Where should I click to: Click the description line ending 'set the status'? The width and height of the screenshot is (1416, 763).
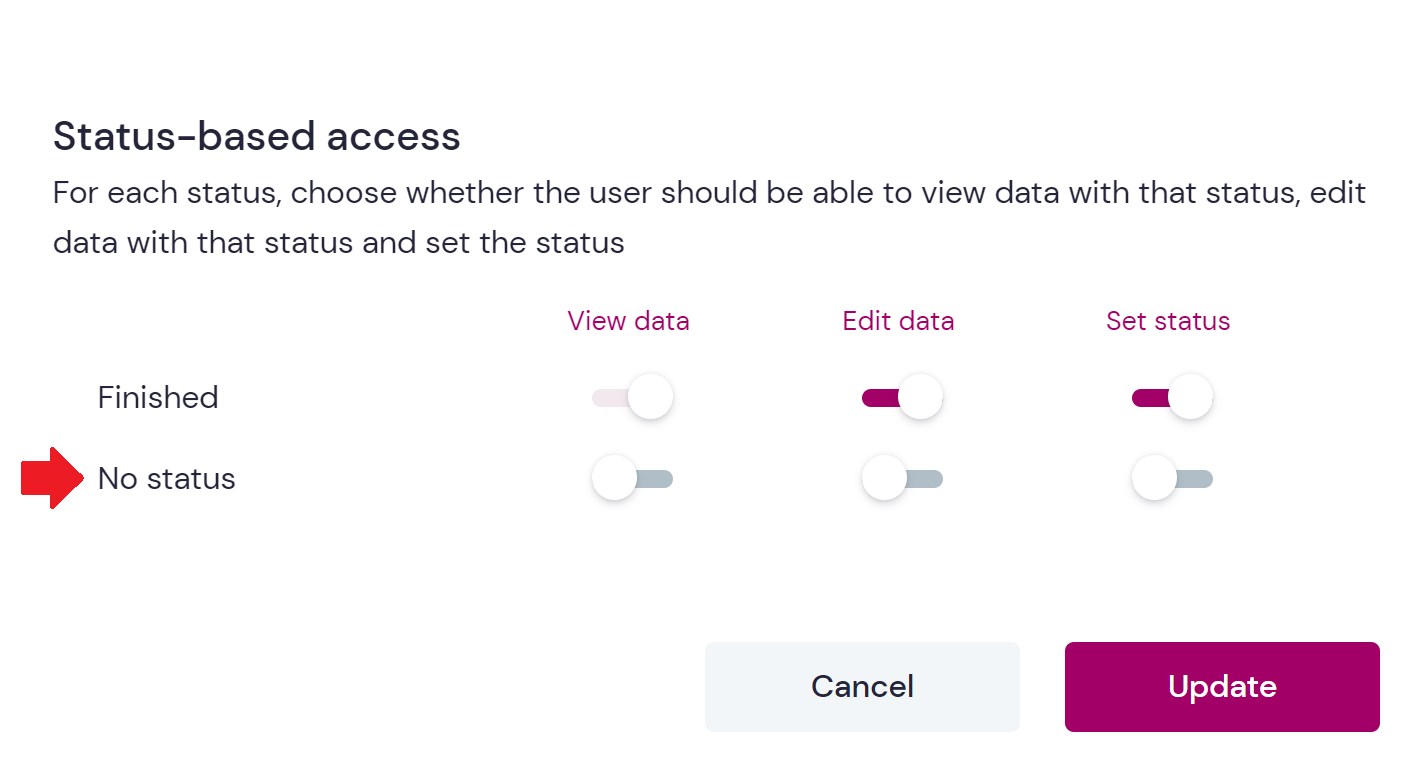tap(339, 243)
